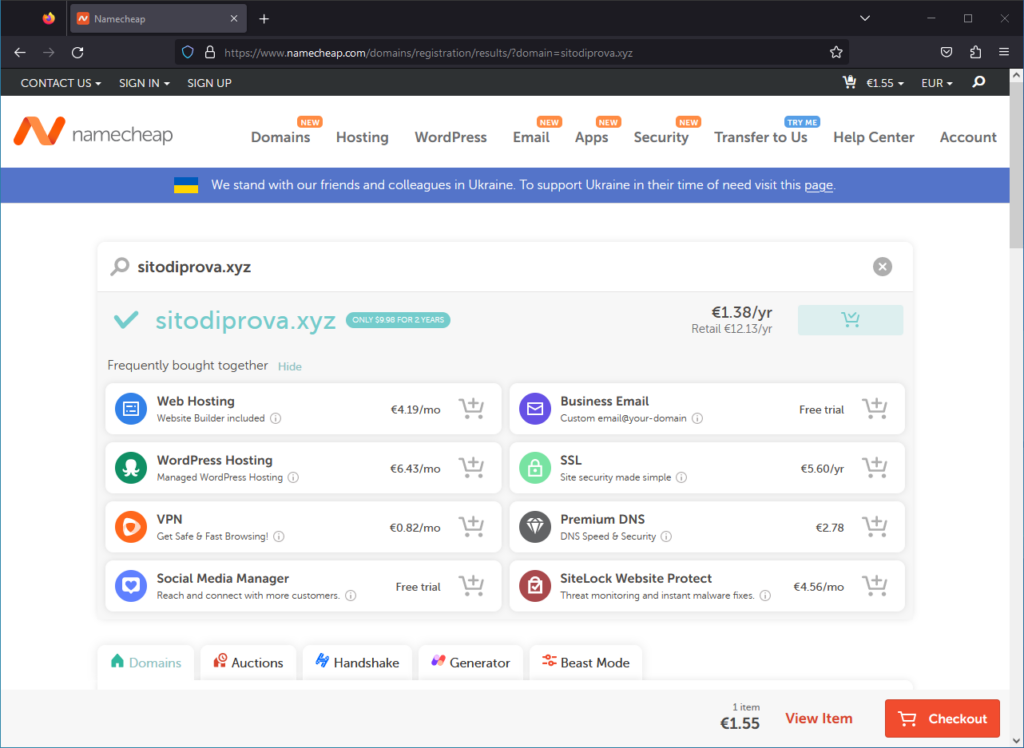Click the Managed WordPress Hosting info icon
The width and height of the screenshot is (1024, 748).
293,478
